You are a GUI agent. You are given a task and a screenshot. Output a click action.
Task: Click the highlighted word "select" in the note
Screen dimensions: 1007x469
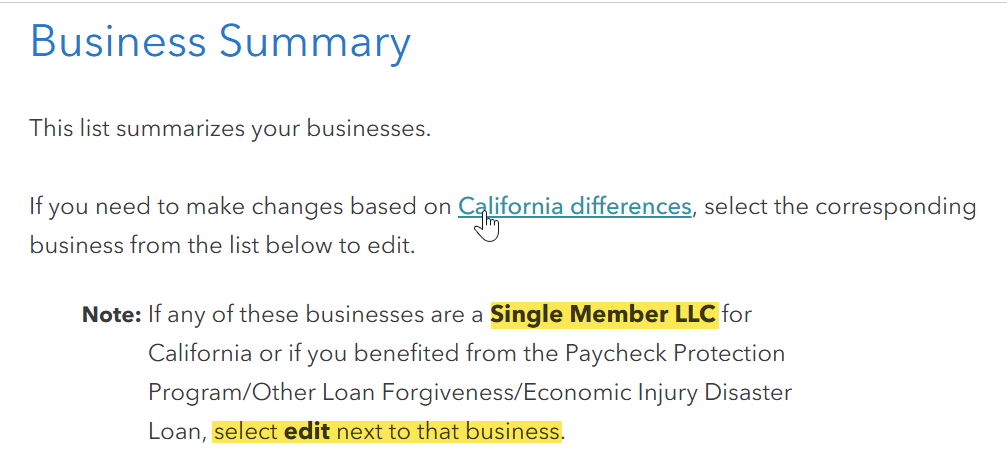[x=246, y=432]
